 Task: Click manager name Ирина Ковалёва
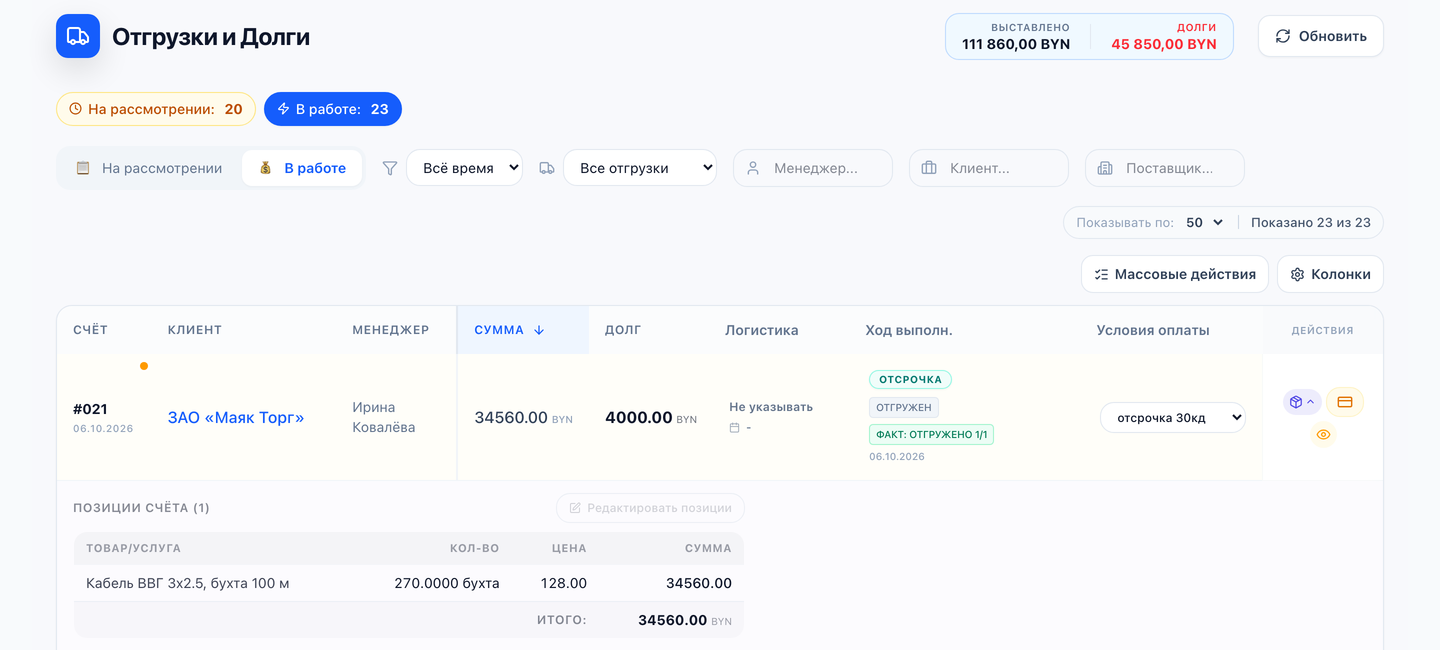tap(384, 418)
